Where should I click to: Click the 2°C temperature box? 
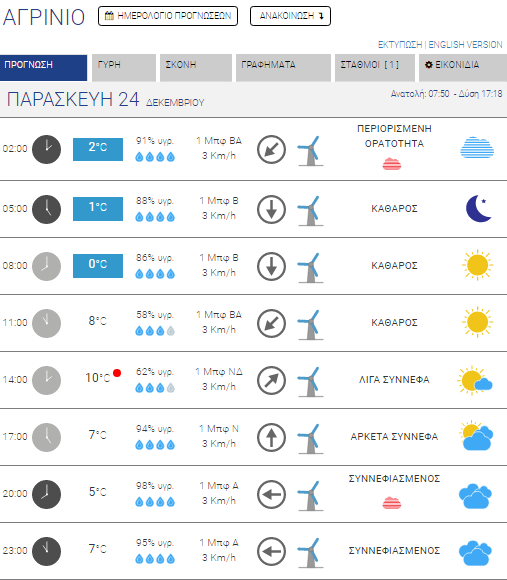coord(98,149)
